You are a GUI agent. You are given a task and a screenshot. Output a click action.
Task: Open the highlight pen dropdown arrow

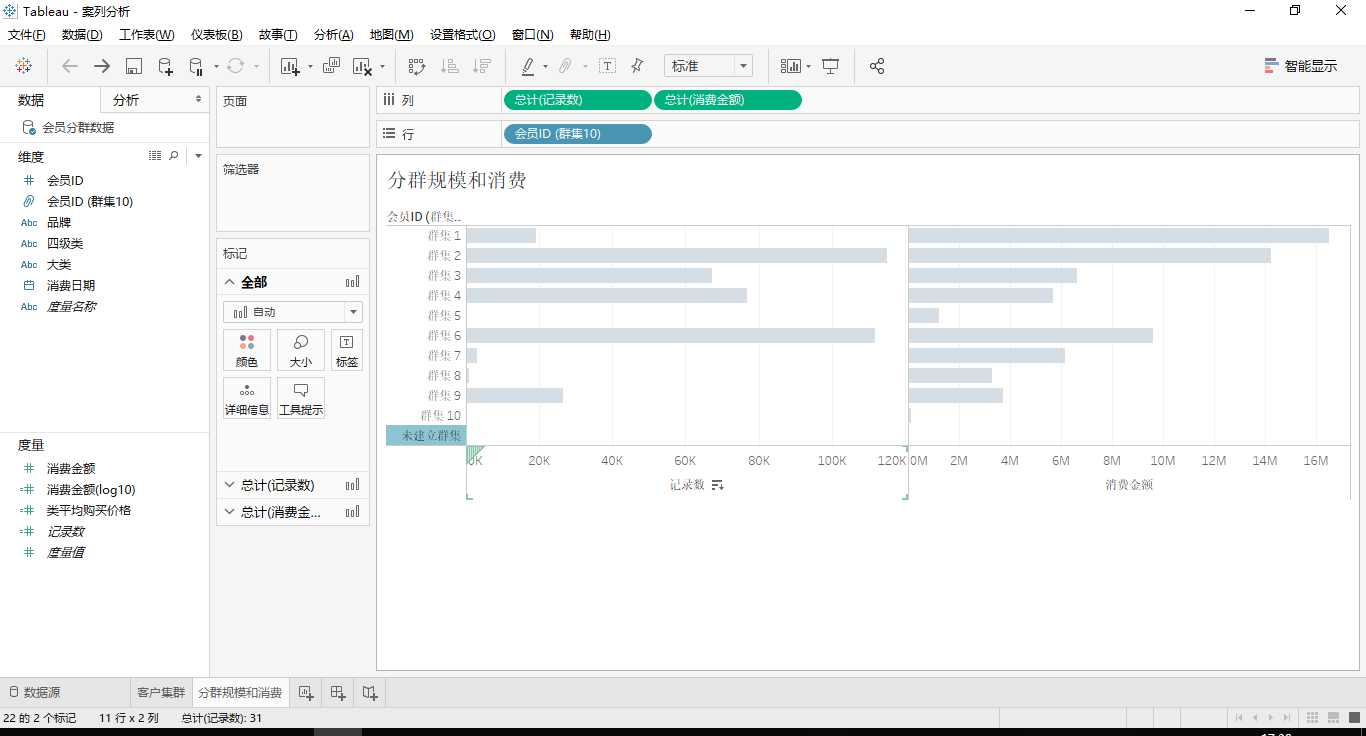[x=545, y=67]
